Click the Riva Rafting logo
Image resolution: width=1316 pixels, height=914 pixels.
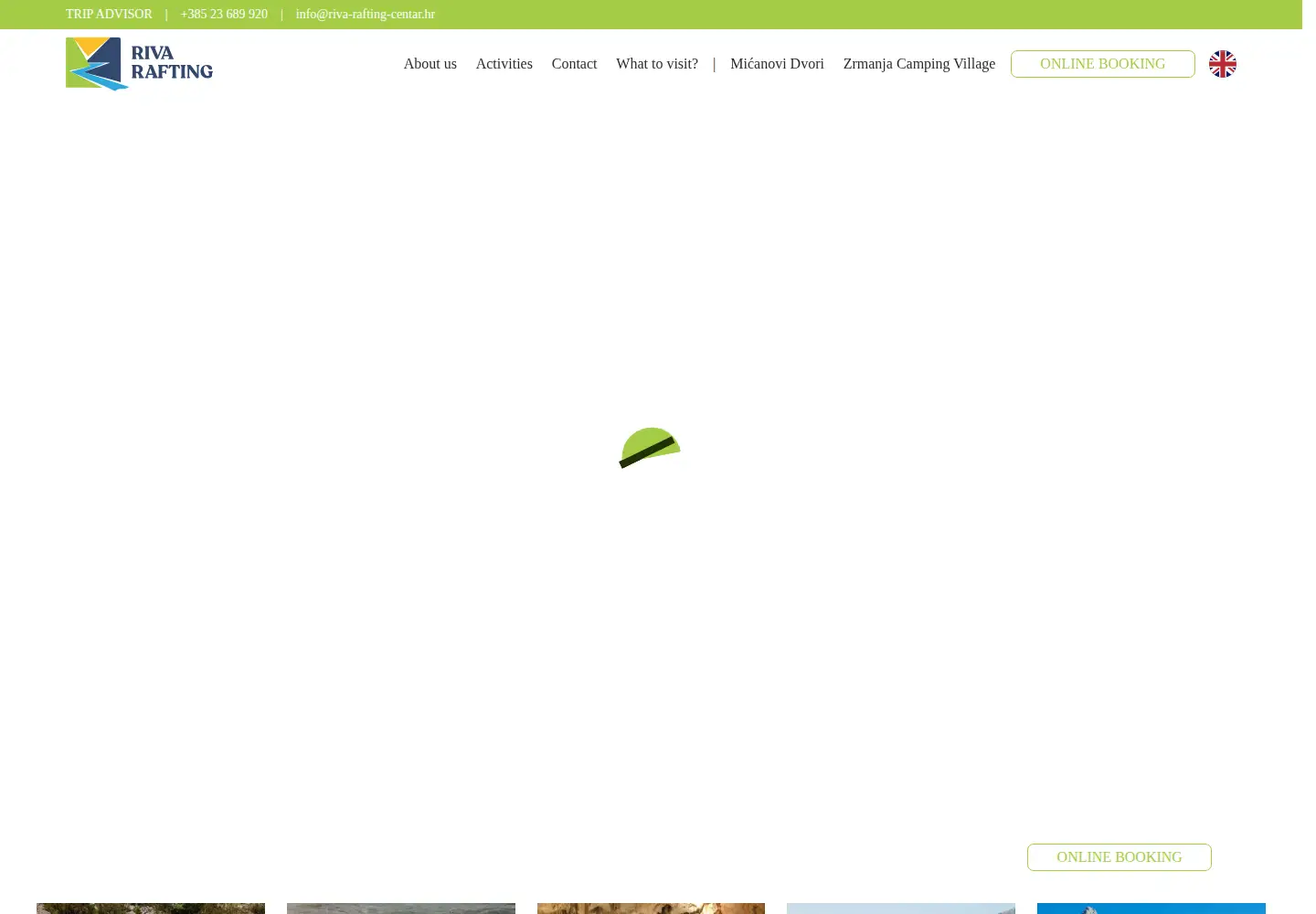(139, 64)
